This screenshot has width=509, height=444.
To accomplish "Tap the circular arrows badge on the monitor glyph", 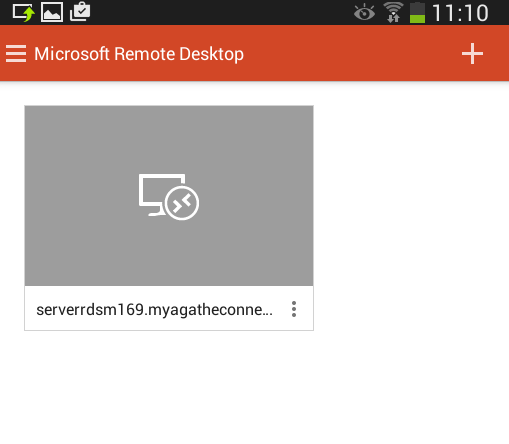I will tap(182, 203).
